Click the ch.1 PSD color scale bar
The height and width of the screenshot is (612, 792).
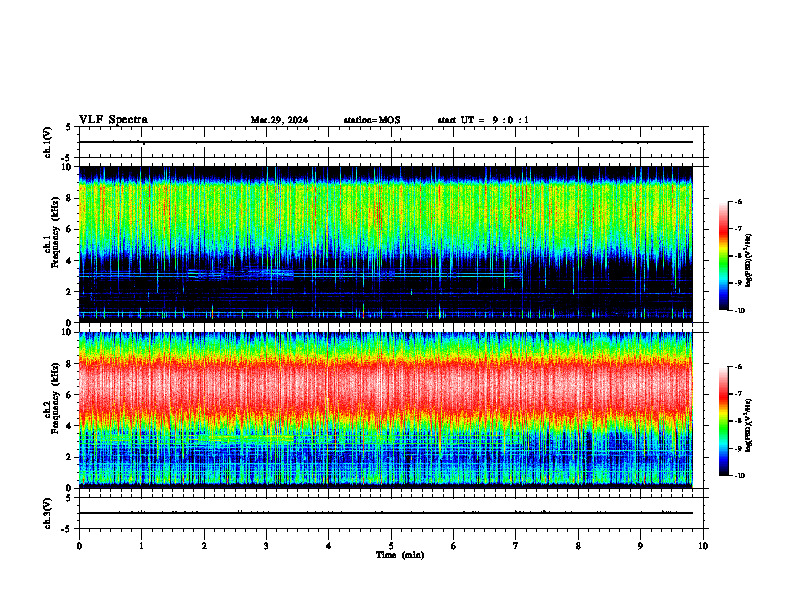723,256
